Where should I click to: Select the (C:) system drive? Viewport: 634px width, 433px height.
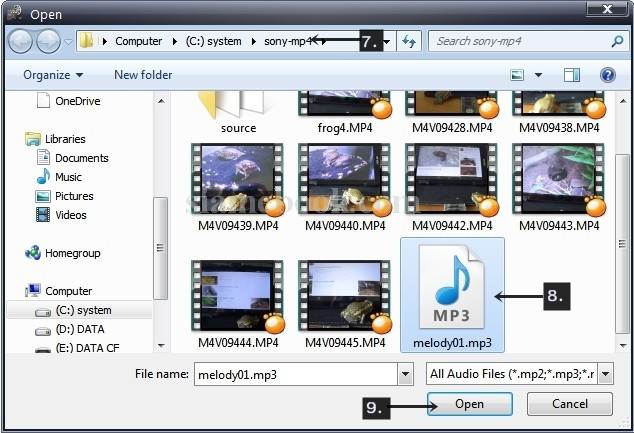pos(83,310)
